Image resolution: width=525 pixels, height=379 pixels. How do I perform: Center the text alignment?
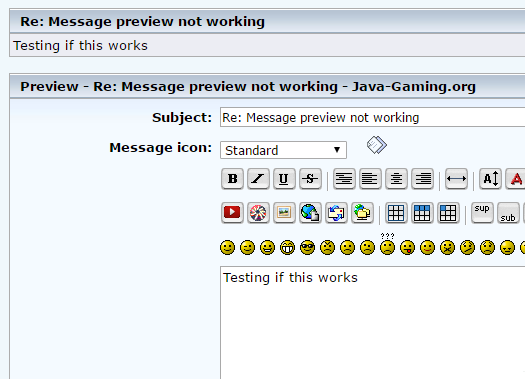coord(396,179)
